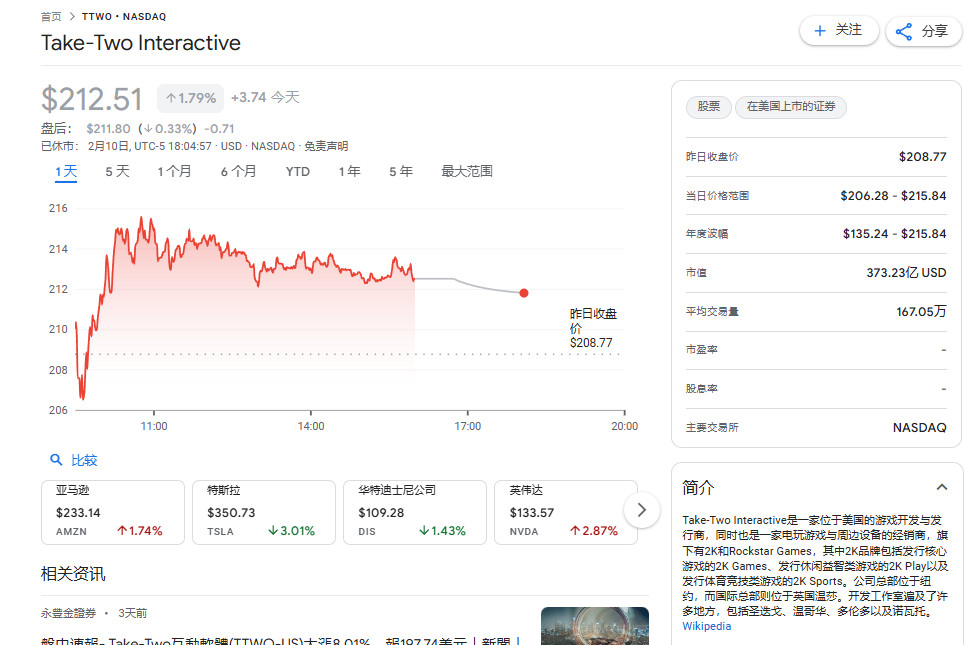Open the YTD chart view
This screenshot has height=645, width=979.
tap(296, 171)
